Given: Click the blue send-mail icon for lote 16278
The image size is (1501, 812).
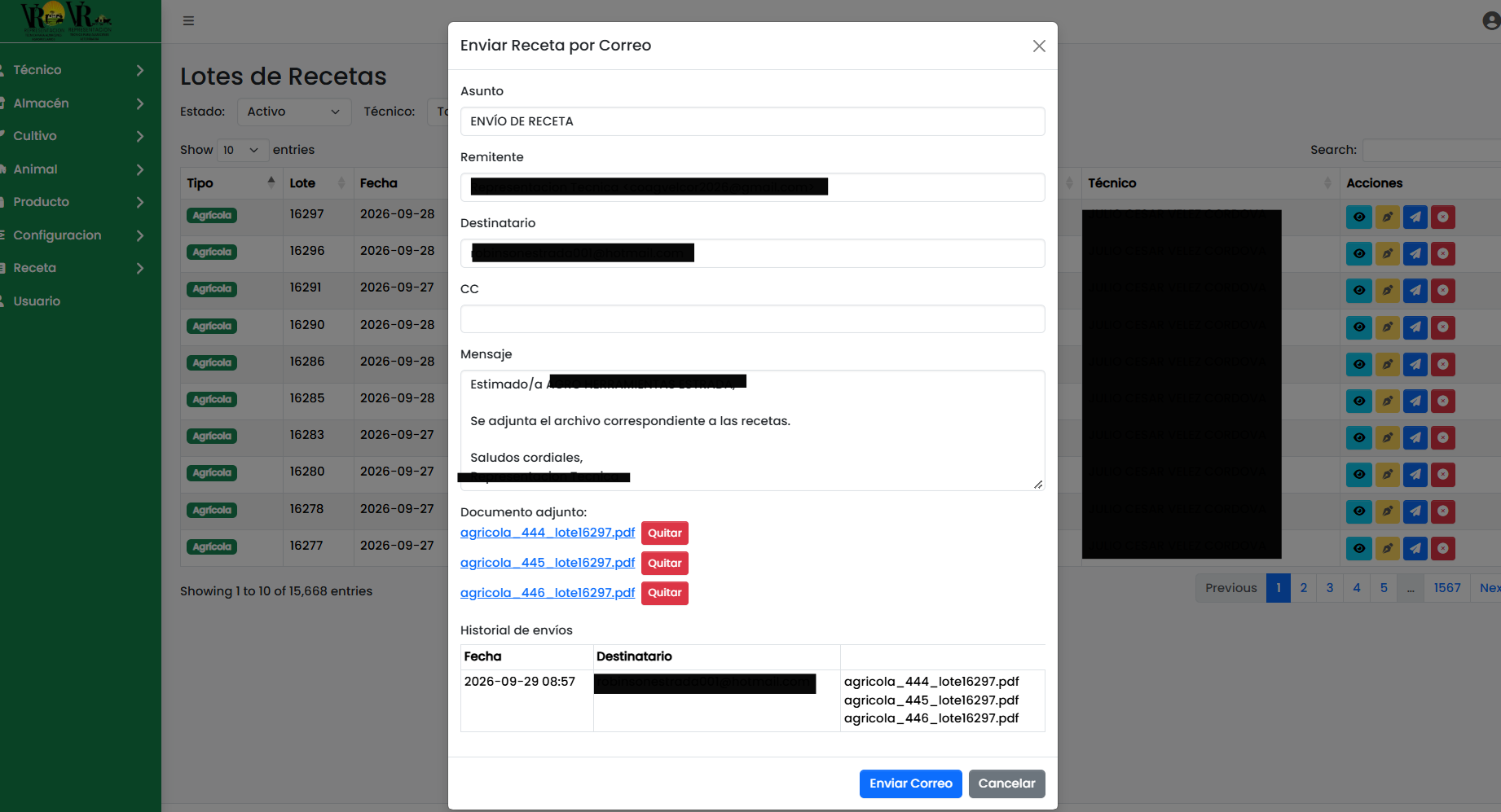Looking at the screenshot, I should (x=1415, y=511).
